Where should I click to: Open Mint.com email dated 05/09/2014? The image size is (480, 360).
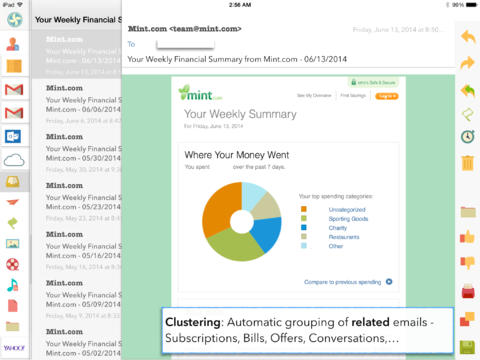click(77, 298)
